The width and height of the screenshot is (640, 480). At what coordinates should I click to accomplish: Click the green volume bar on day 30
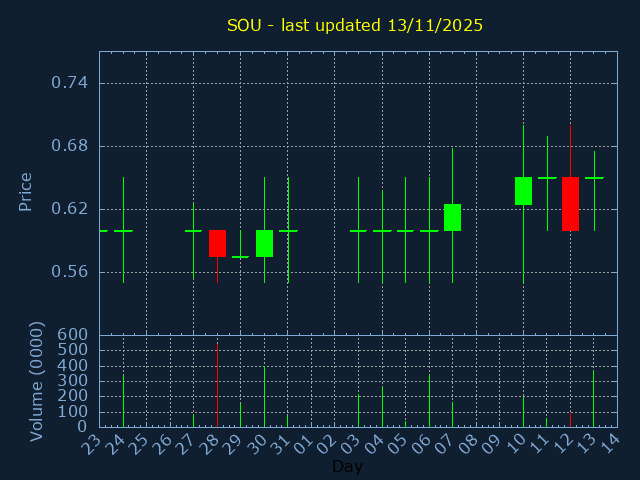(264, 397)
